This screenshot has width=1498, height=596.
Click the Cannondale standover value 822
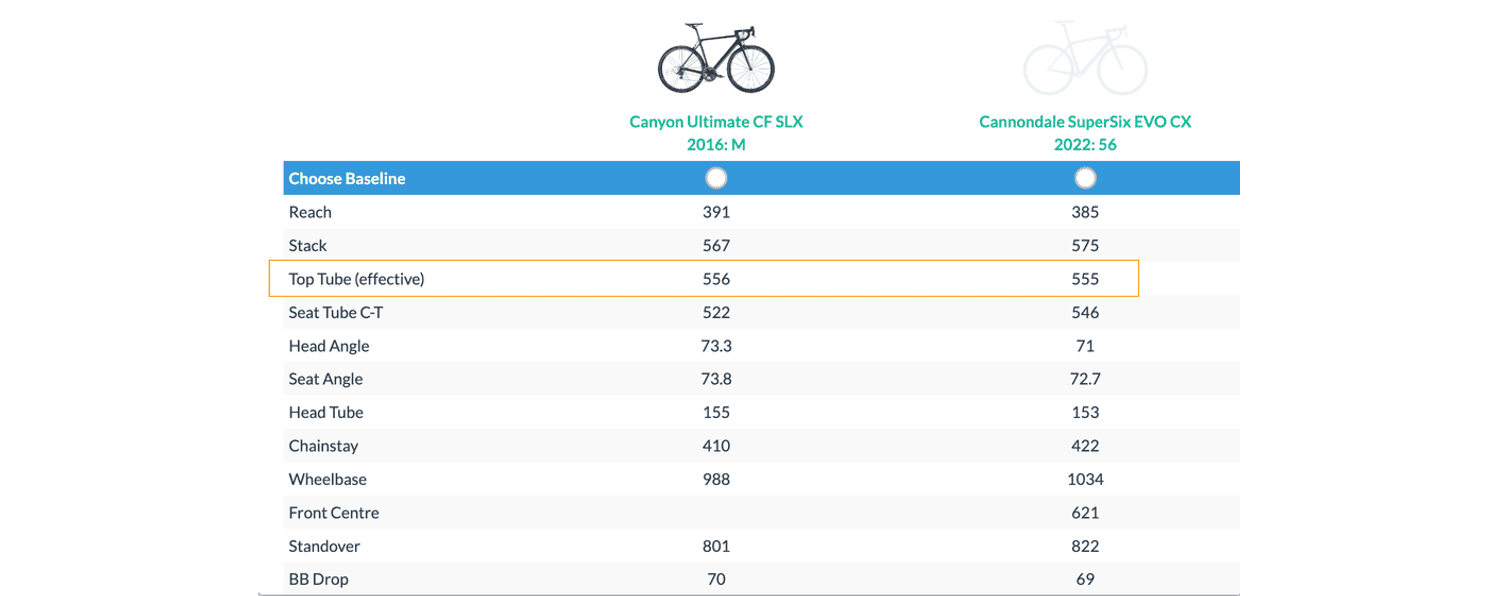click(1085, 546)
